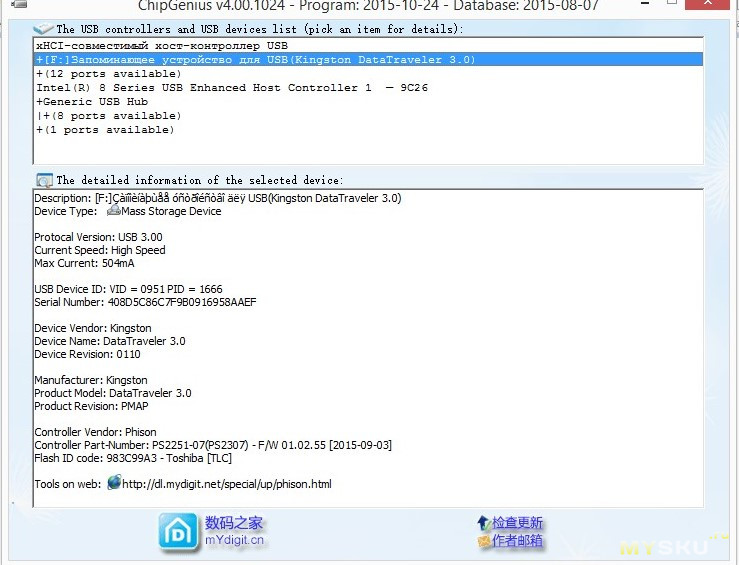Screen dimensions: 739x565
Task: Click the mYdigit house logo icon
Action: click(x=178, y=532)
